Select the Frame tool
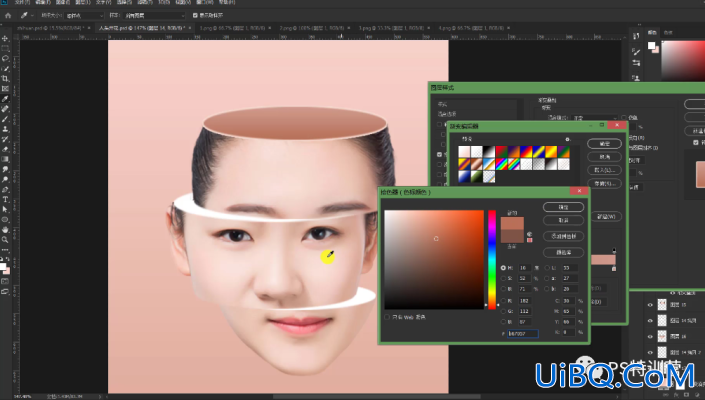The width and height of the screenshot is (705, 400). [x=5, y=89]
